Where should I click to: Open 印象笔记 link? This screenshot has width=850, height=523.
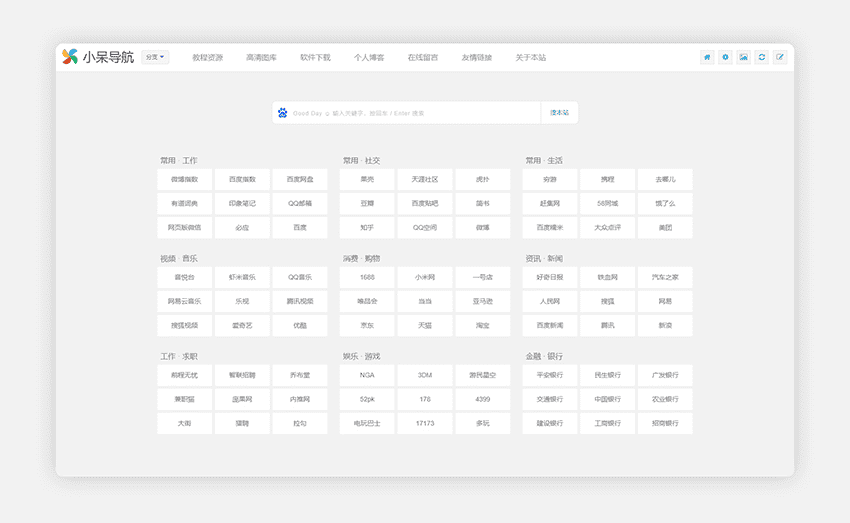pos(242,204)
